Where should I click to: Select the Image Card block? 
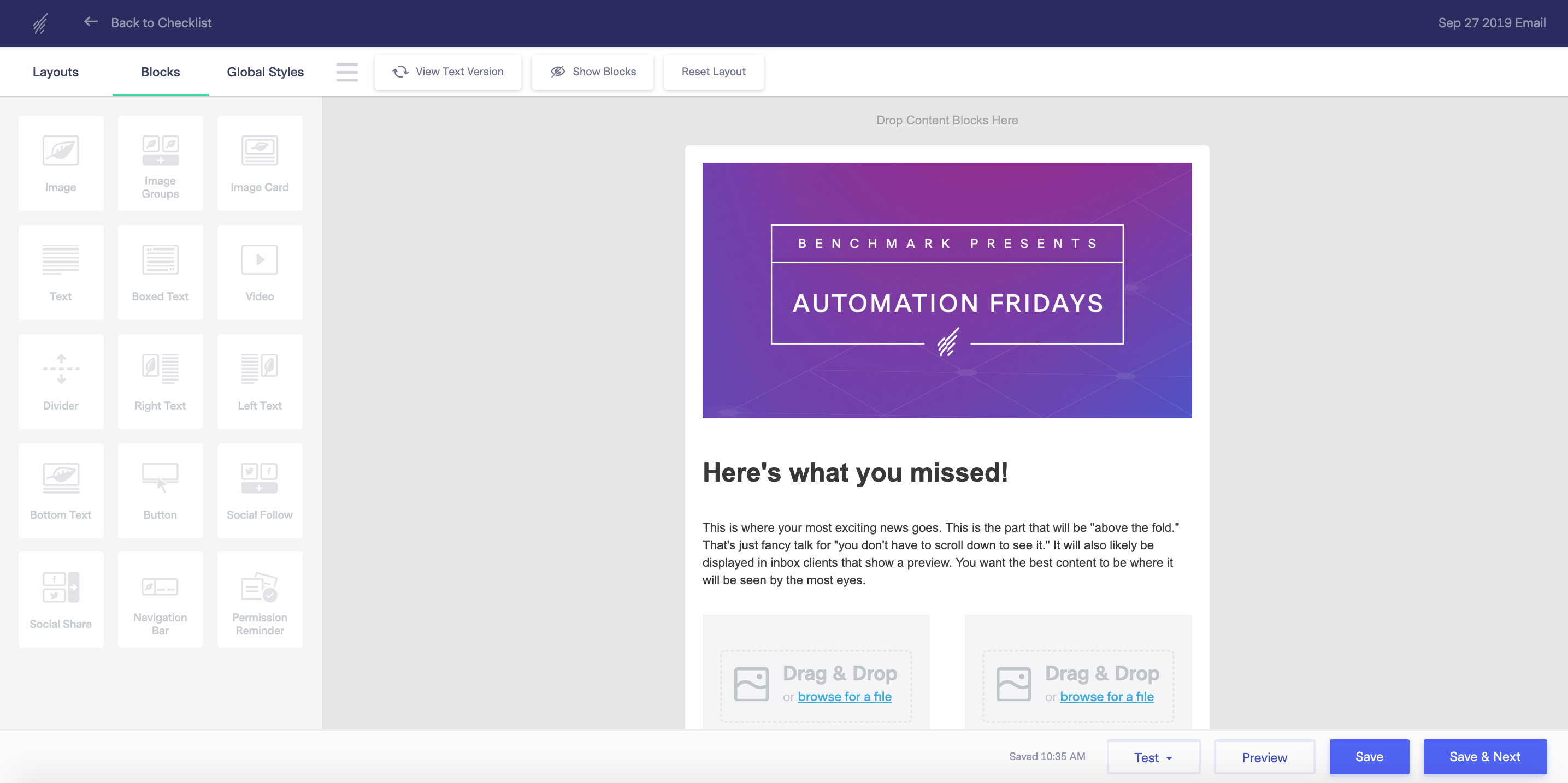(260, 163)
